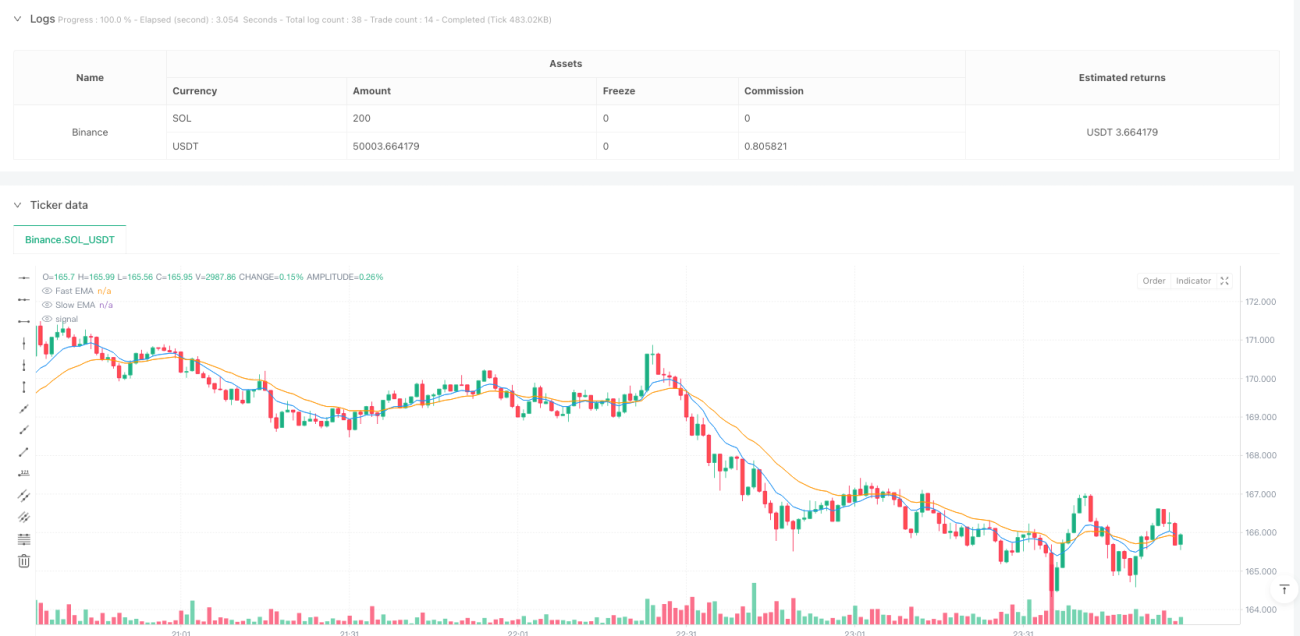
Task: Open the fullscreen chart icon
Action: (x=1225, y=281)
